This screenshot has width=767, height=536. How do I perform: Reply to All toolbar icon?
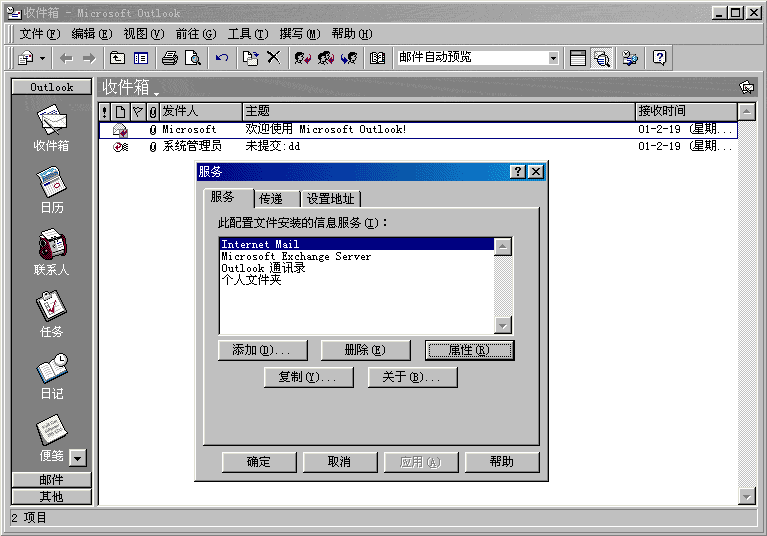326,58
